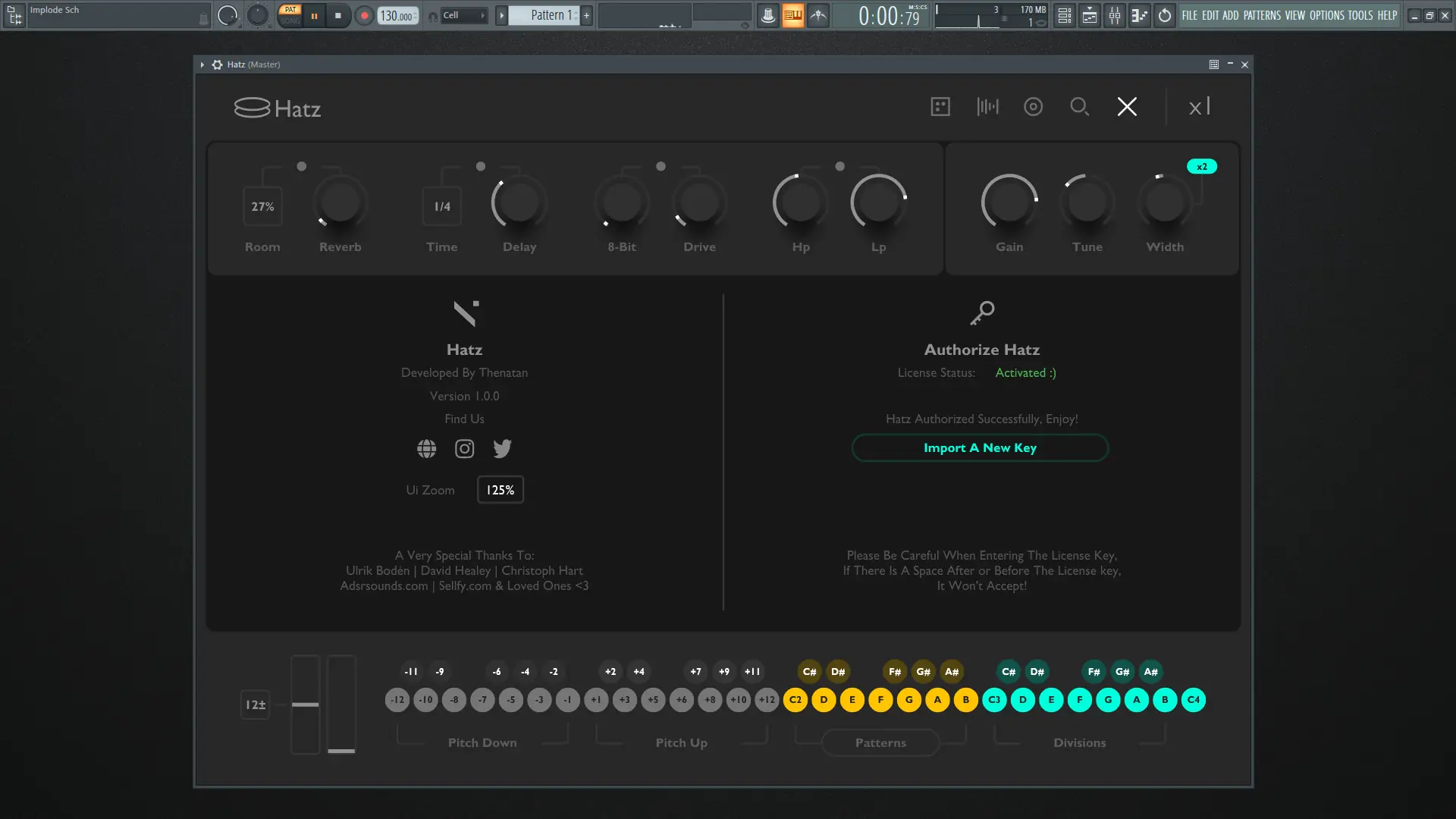This screenshot has height=819, width=1456.
Task: Click the globe website icon
Action: point(426,449)
